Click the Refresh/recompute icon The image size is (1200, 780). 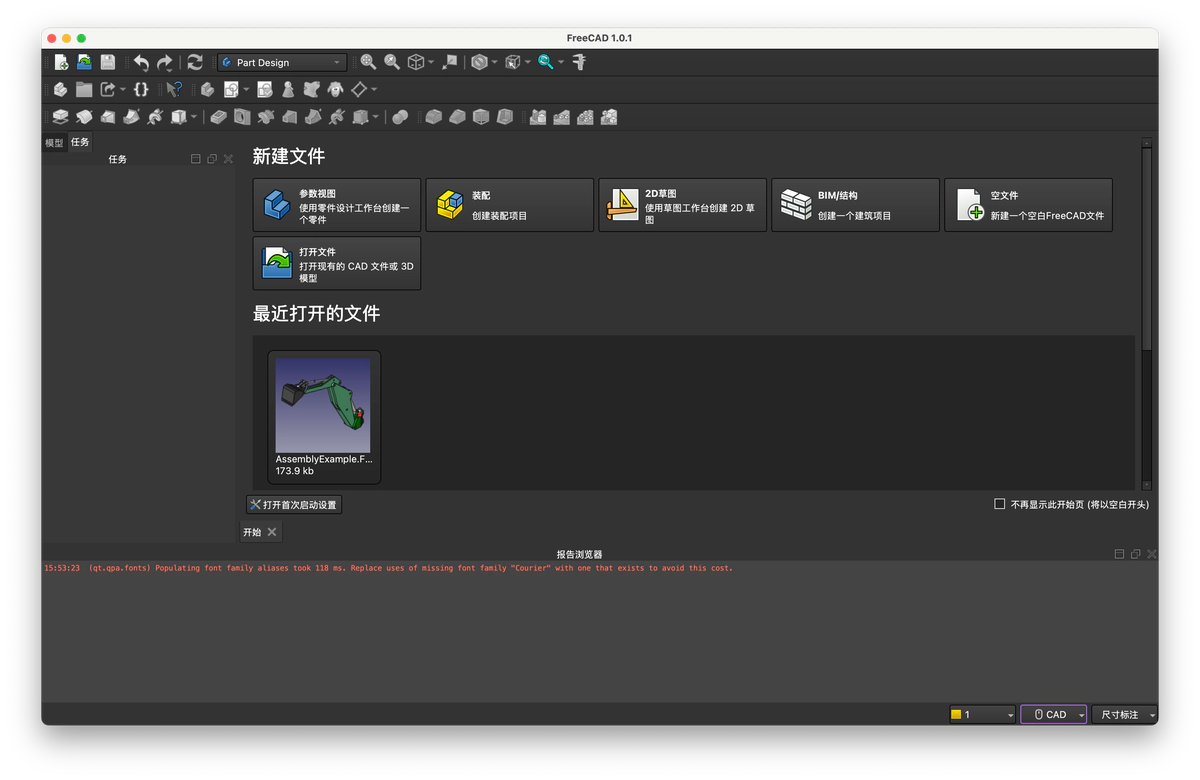(195, 62)
